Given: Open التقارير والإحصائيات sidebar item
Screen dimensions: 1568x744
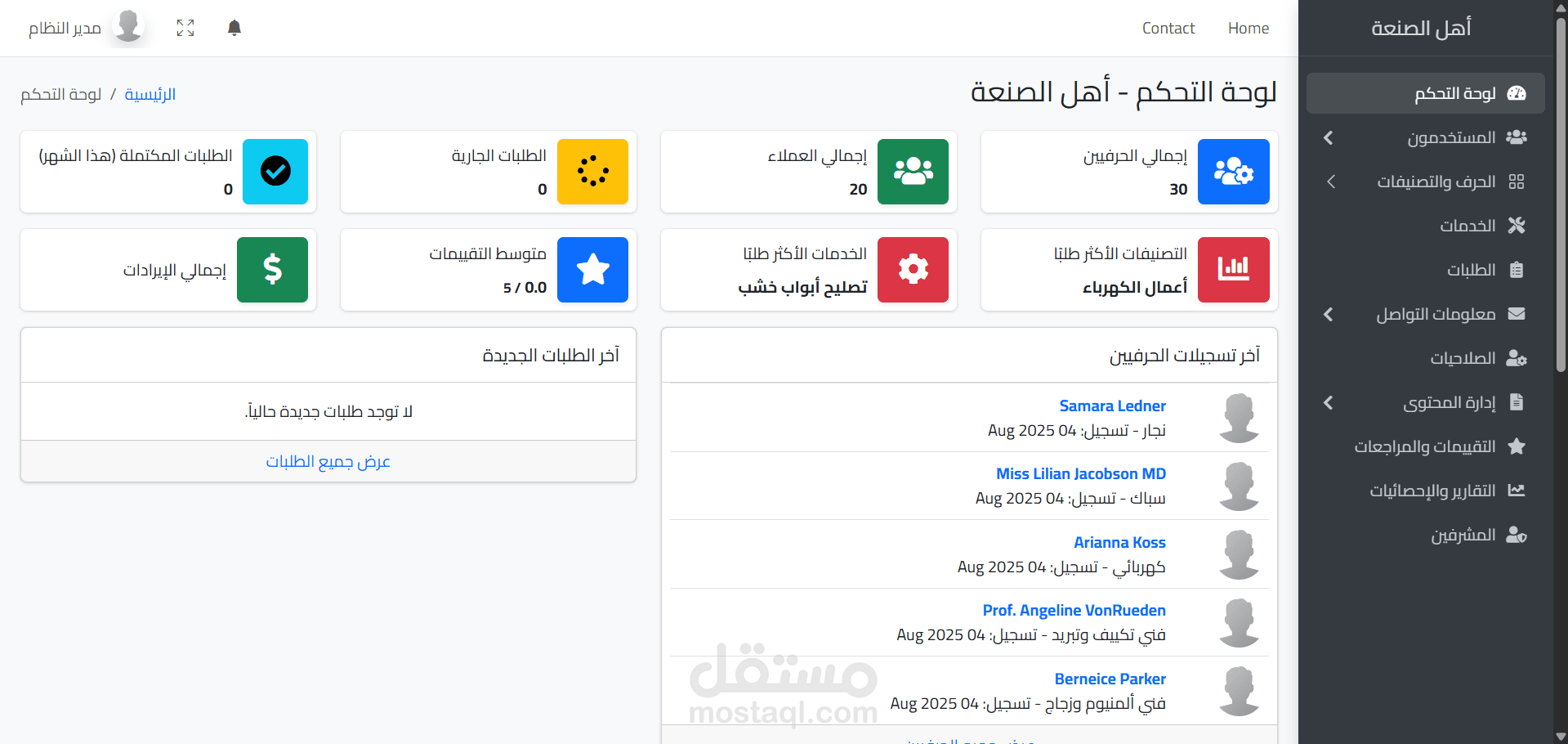Looking at the screenshot, I should pos(1426,491).
